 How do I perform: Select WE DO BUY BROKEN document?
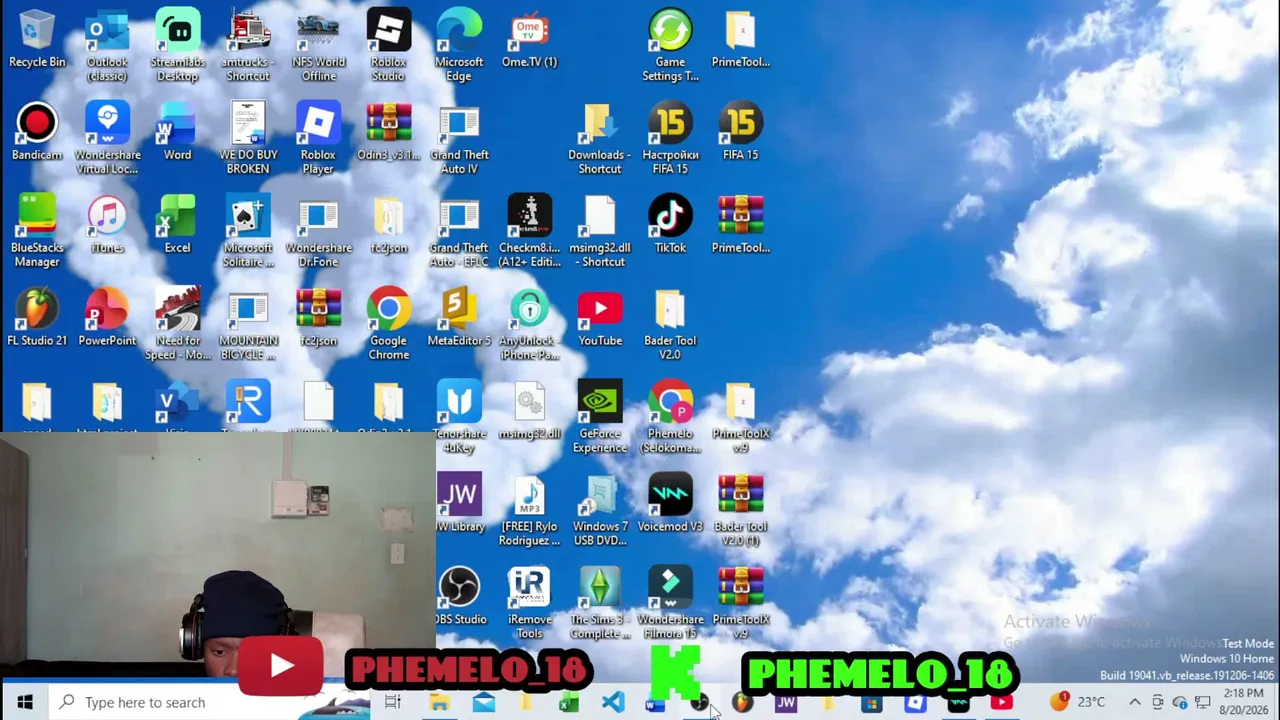[248, 140]
